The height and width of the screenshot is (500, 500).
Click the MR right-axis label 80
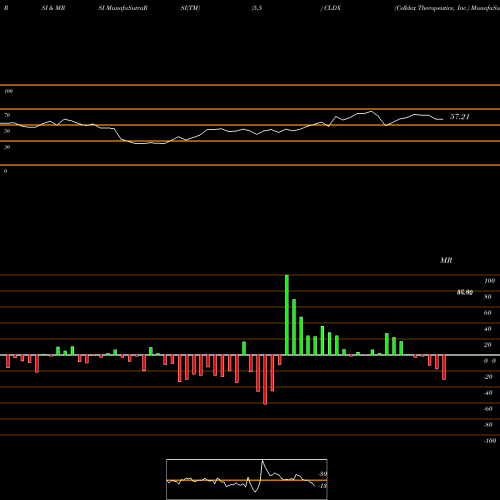tap(488, 297)
